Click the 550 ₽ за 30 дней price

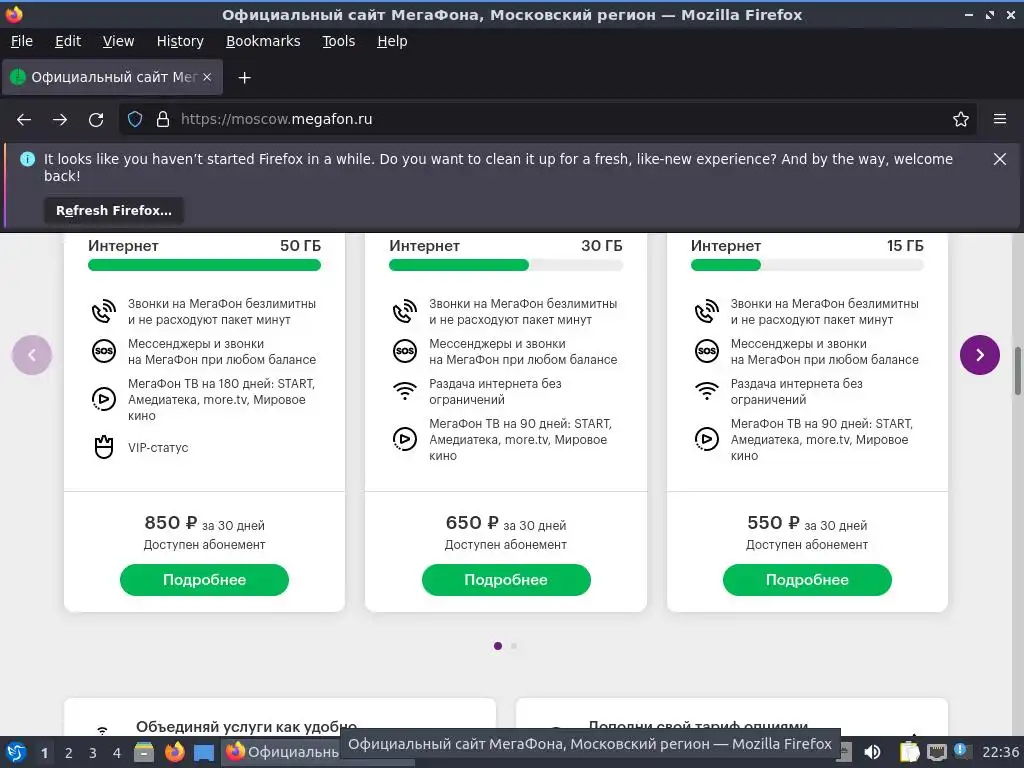[807, 524]
